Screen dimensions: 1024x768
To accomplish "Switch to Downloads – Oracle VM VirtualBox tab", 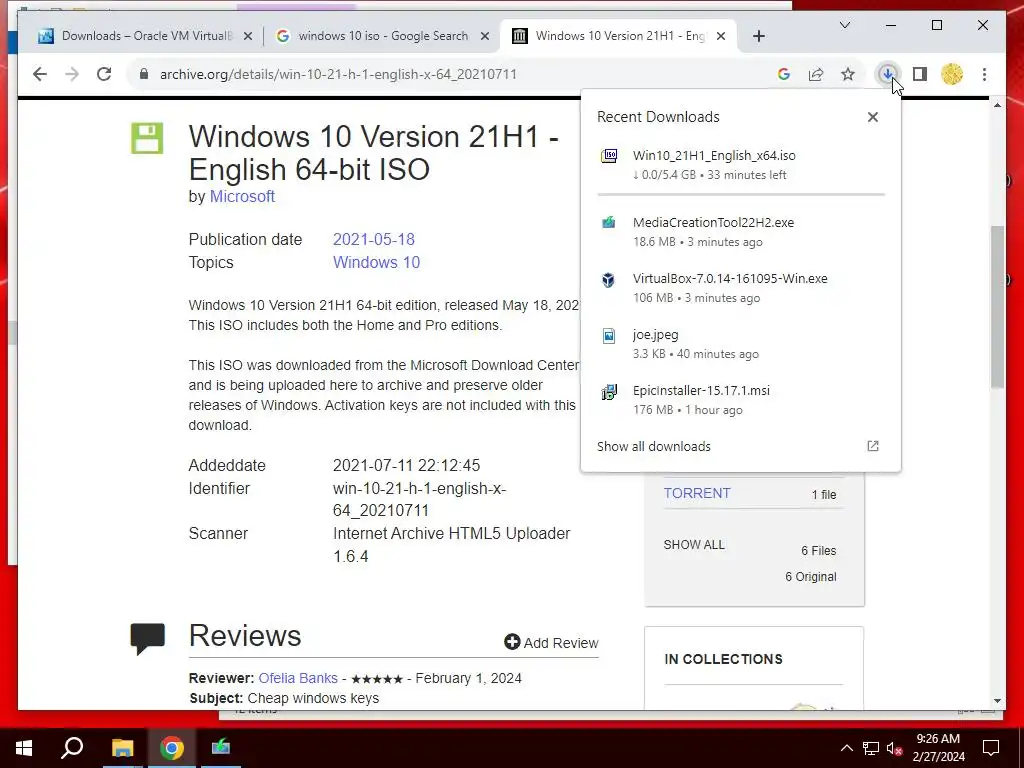I will [x=146, y=36].
